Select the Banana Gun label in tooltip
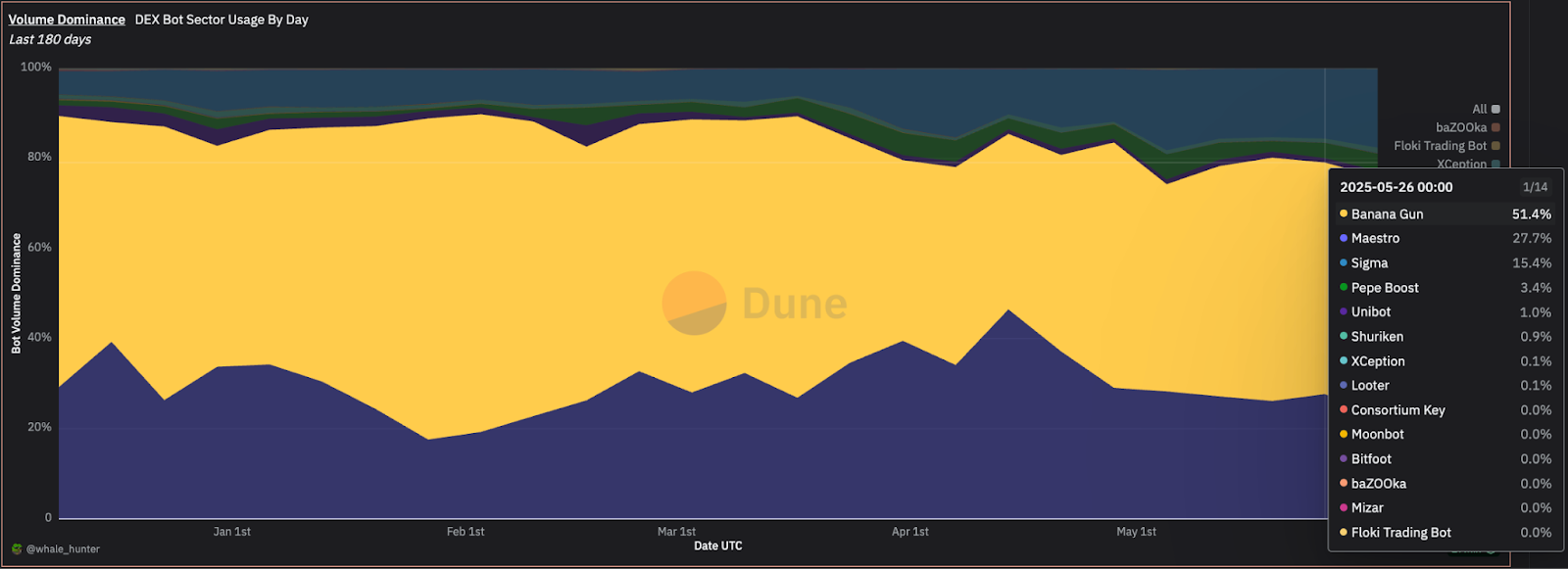This screenshot has width=1568, height=569. (1387, 213)
